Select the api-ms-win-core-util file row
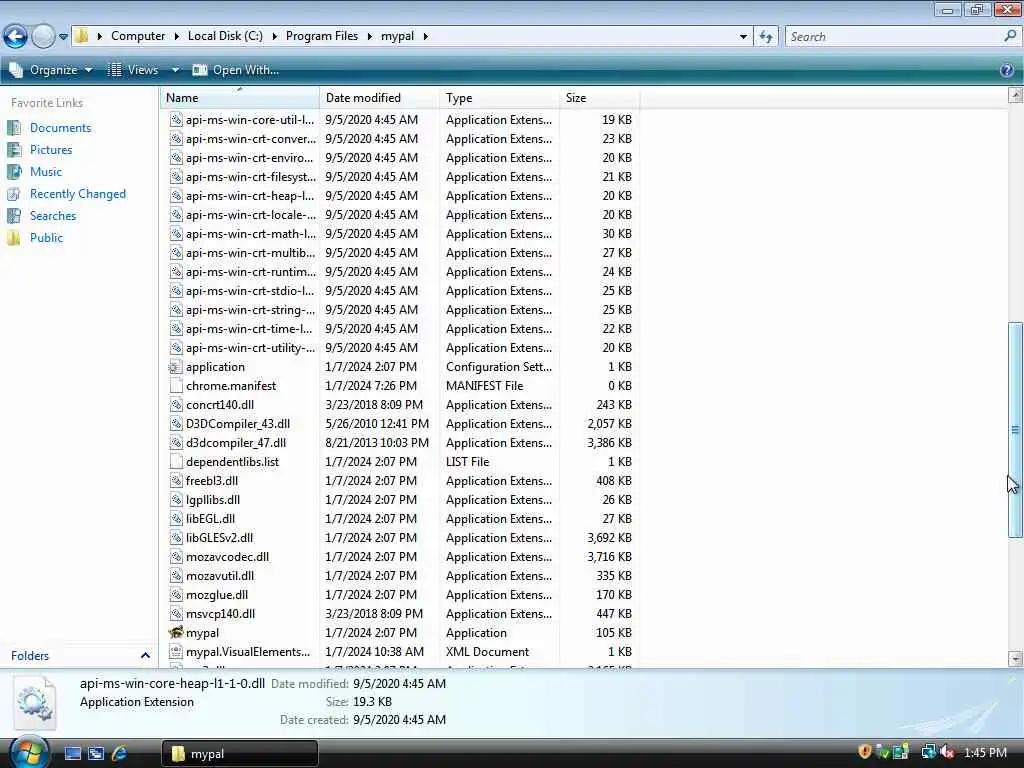 tap(400, 120)
